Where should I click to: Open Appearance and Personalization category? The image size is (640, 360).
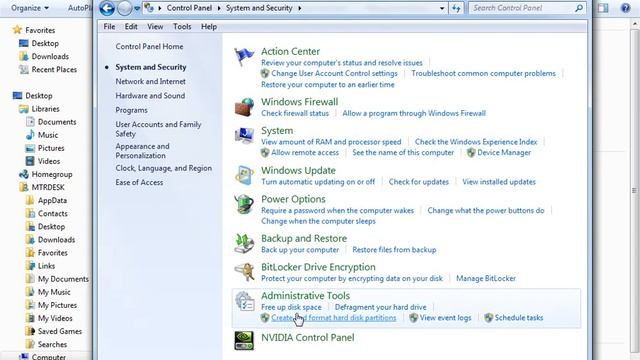tap(142, 151)
